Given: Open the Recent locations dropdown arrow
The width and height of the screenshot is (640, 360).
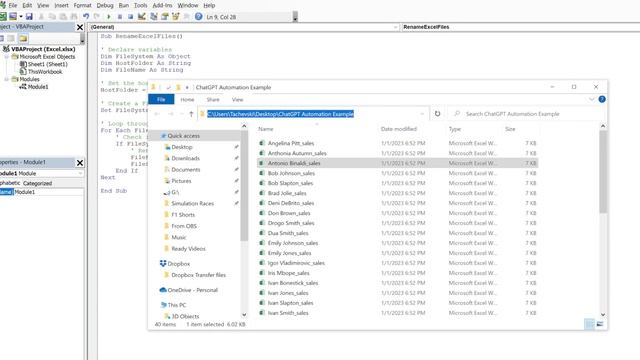Looking at the screenshot, I should coord(182,114).
